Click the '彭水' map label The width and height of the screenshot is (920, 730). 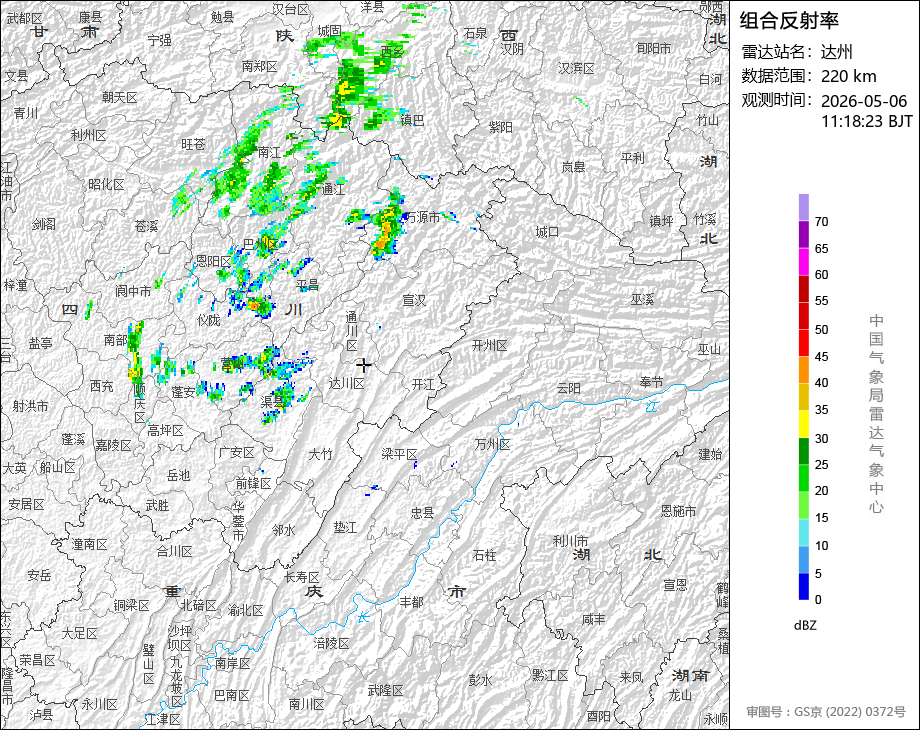point(480,681)
